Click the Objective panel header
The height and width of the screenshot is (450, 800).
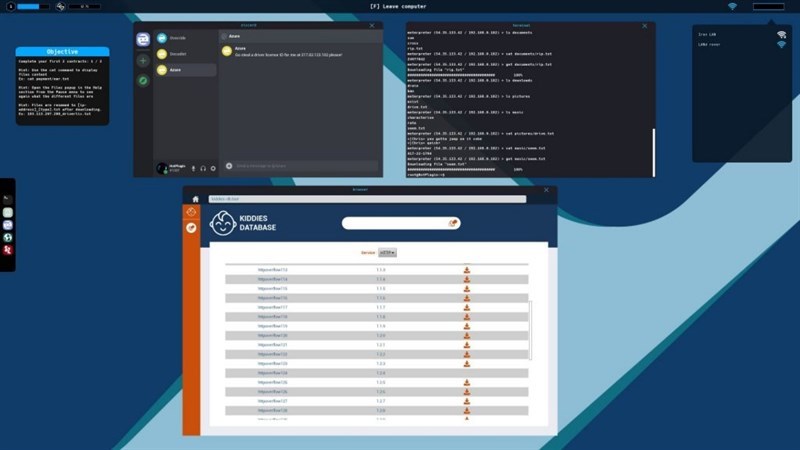click(x=62, y=52)
